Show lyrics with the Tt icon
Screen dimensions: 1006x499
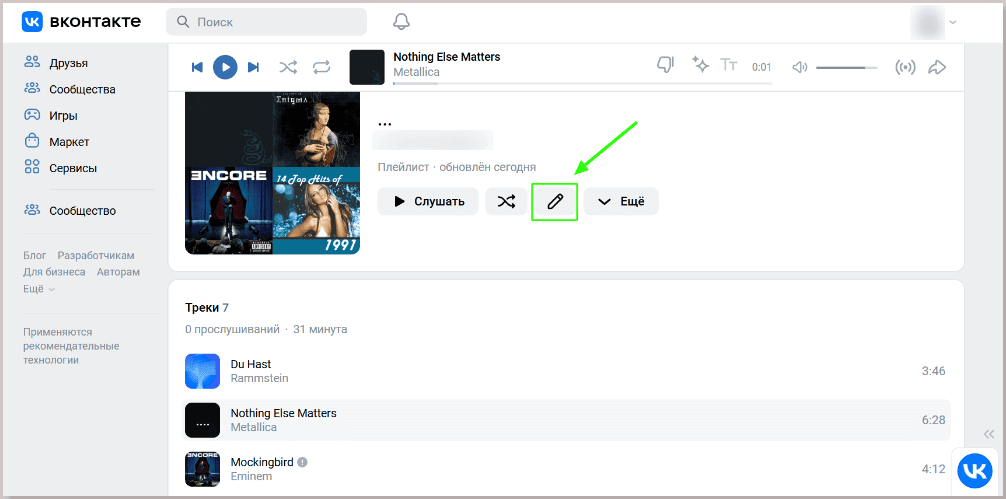(x=729, y=65)
